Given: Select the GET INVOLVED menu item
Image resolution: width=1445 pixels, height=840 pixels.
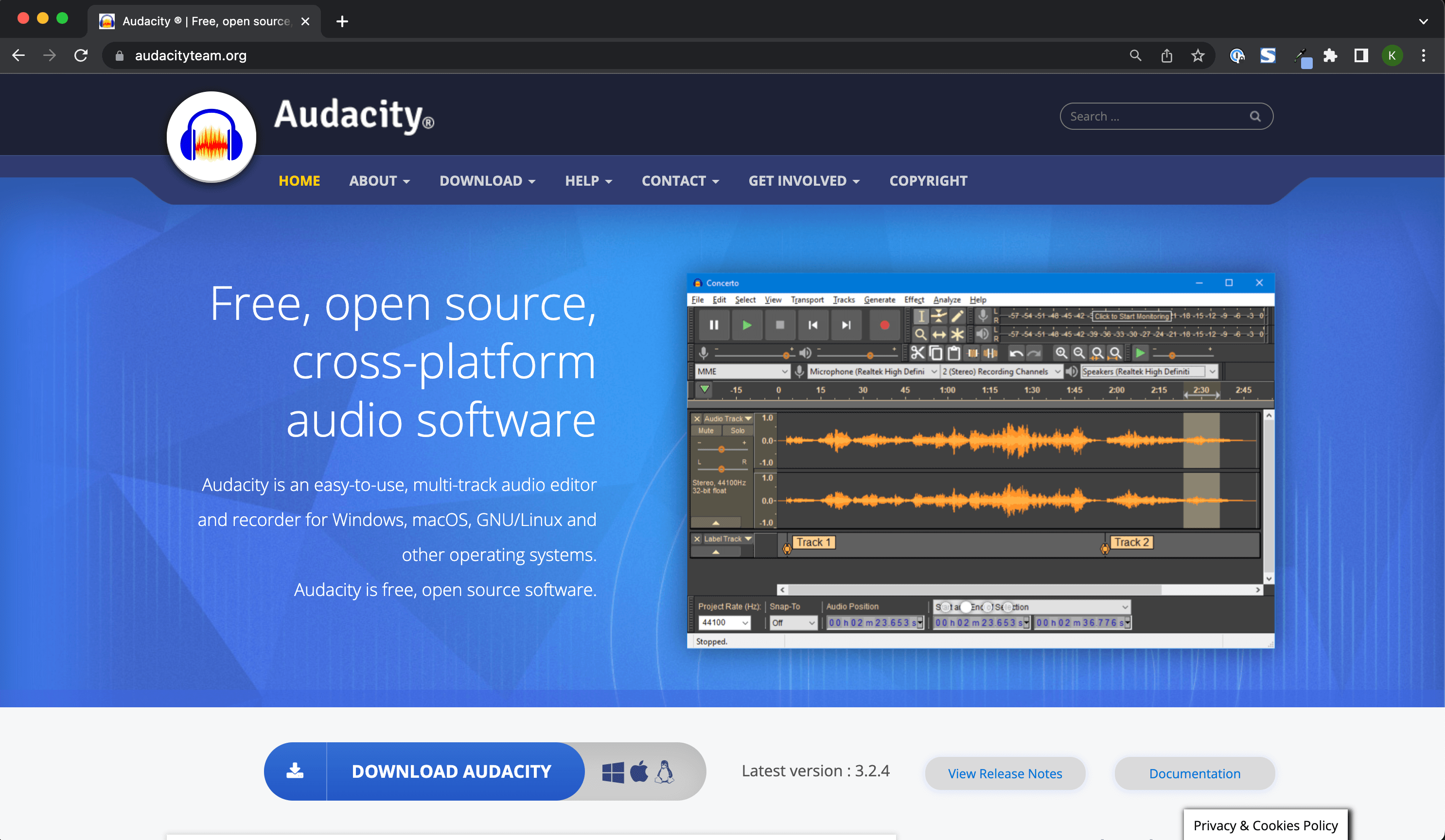Looking at the screenshot, I should click(x=804, y=180).
